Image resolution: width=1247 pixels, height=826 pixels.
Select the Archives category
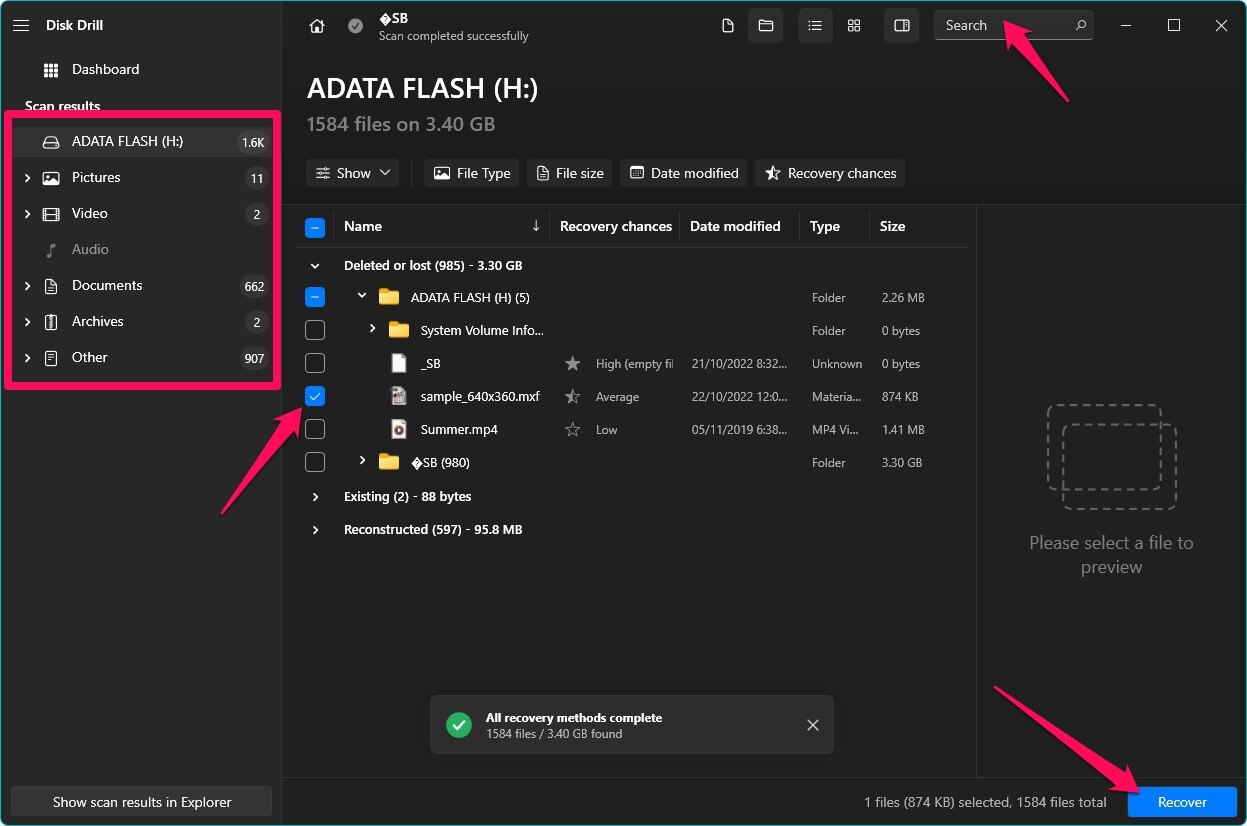tap(140, 322)
